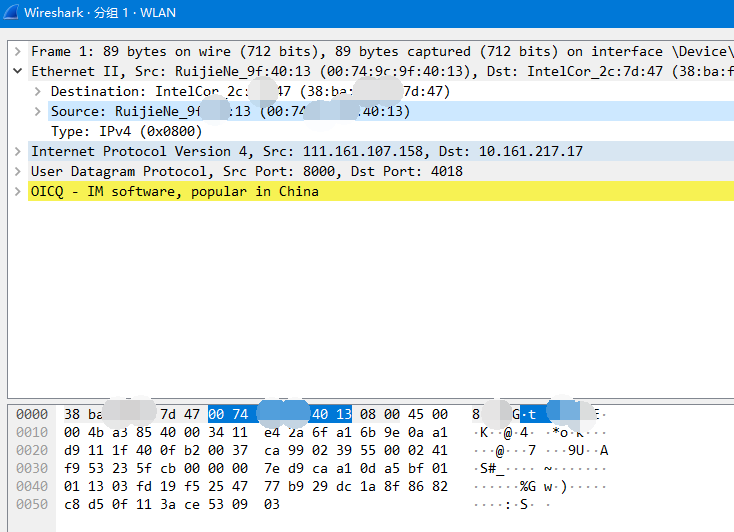
Task: Expand the Frame 1 tree row
Action: pyautogui.click(x=18, y=51)
